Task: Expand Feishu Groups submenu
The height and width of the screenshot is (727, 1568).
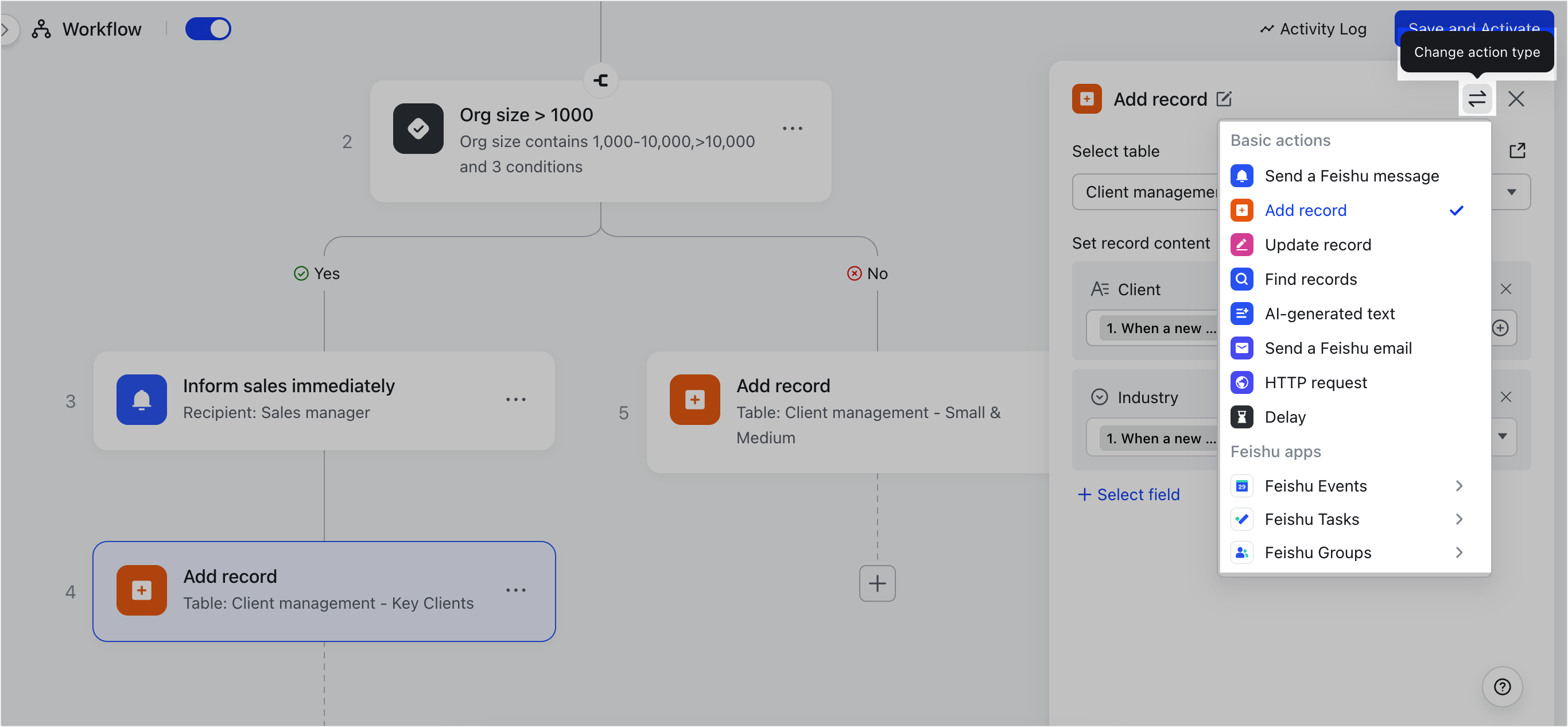Action: 1354,553
